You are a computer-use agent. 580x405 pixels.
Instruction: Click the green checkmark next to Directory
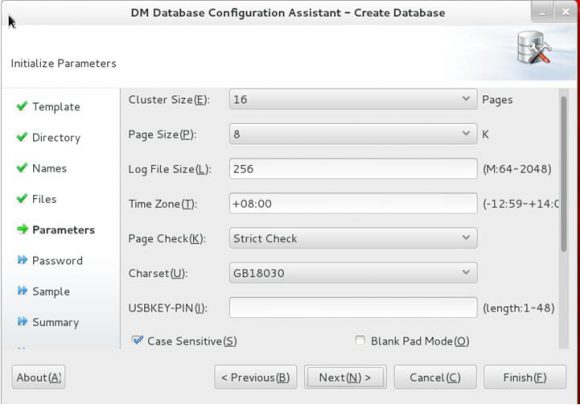coord(22,137)
